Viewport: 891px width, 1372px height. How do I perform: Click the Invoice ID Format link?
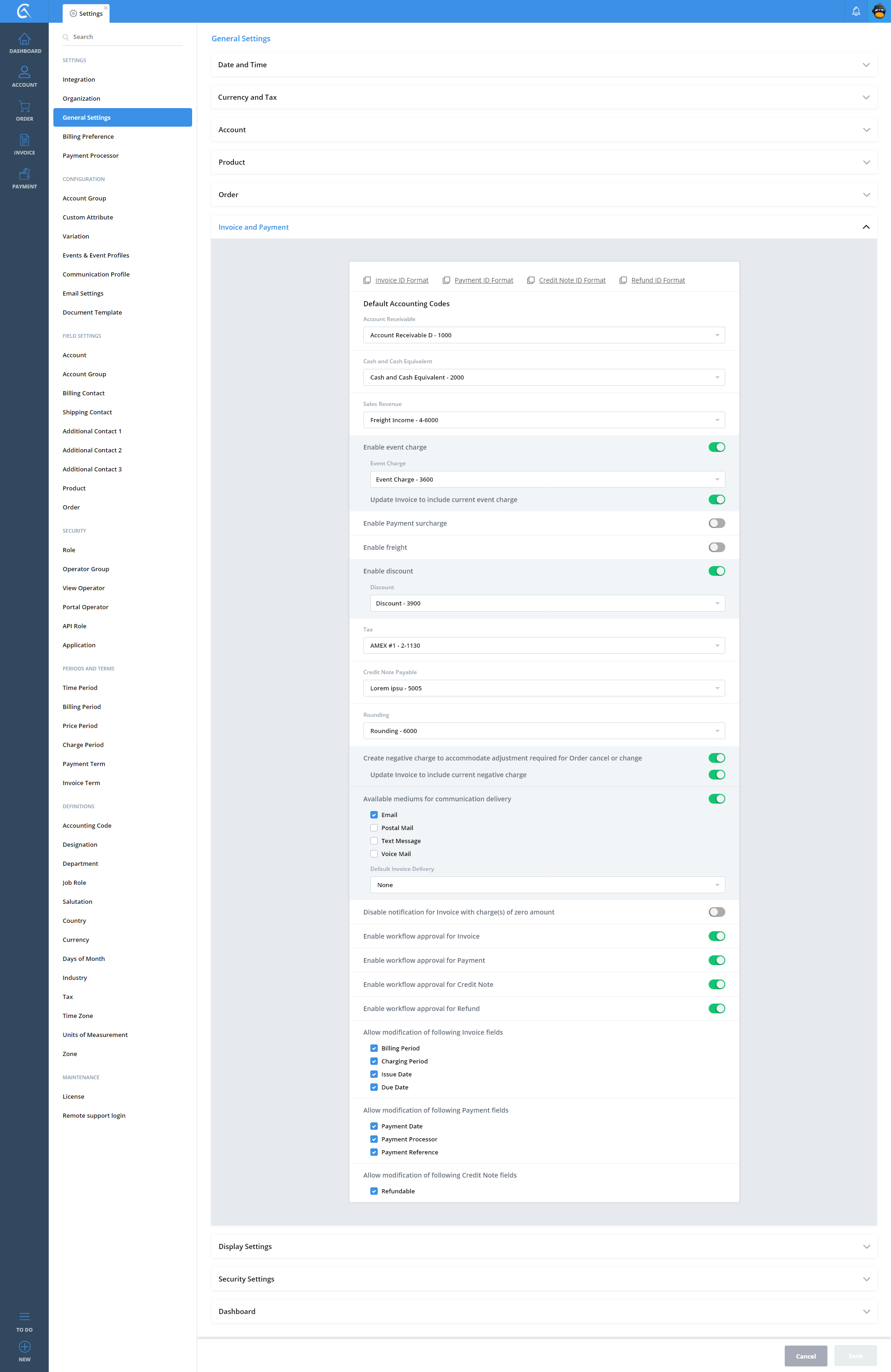(401, 280)
